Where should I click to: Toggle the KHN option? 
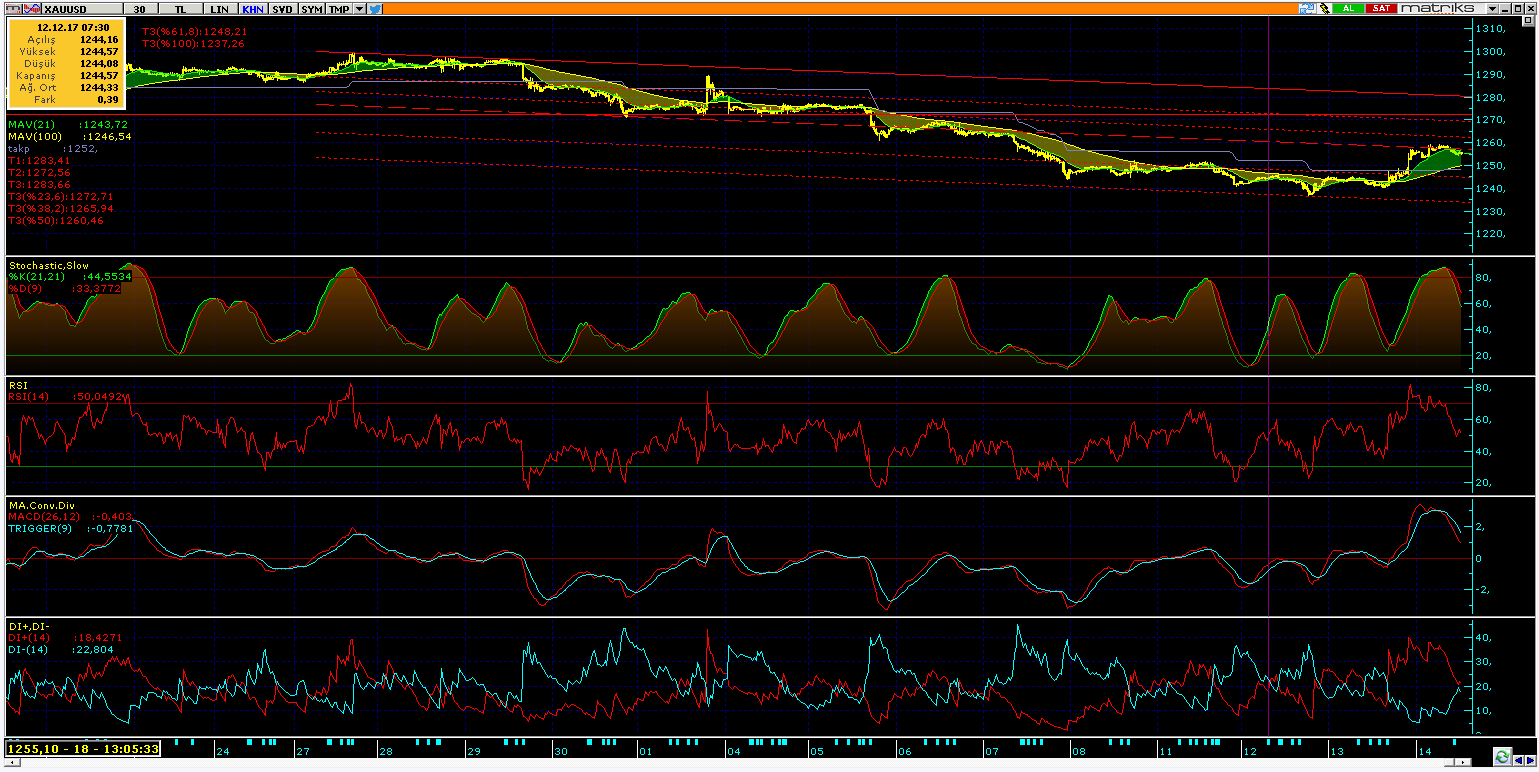252,7
